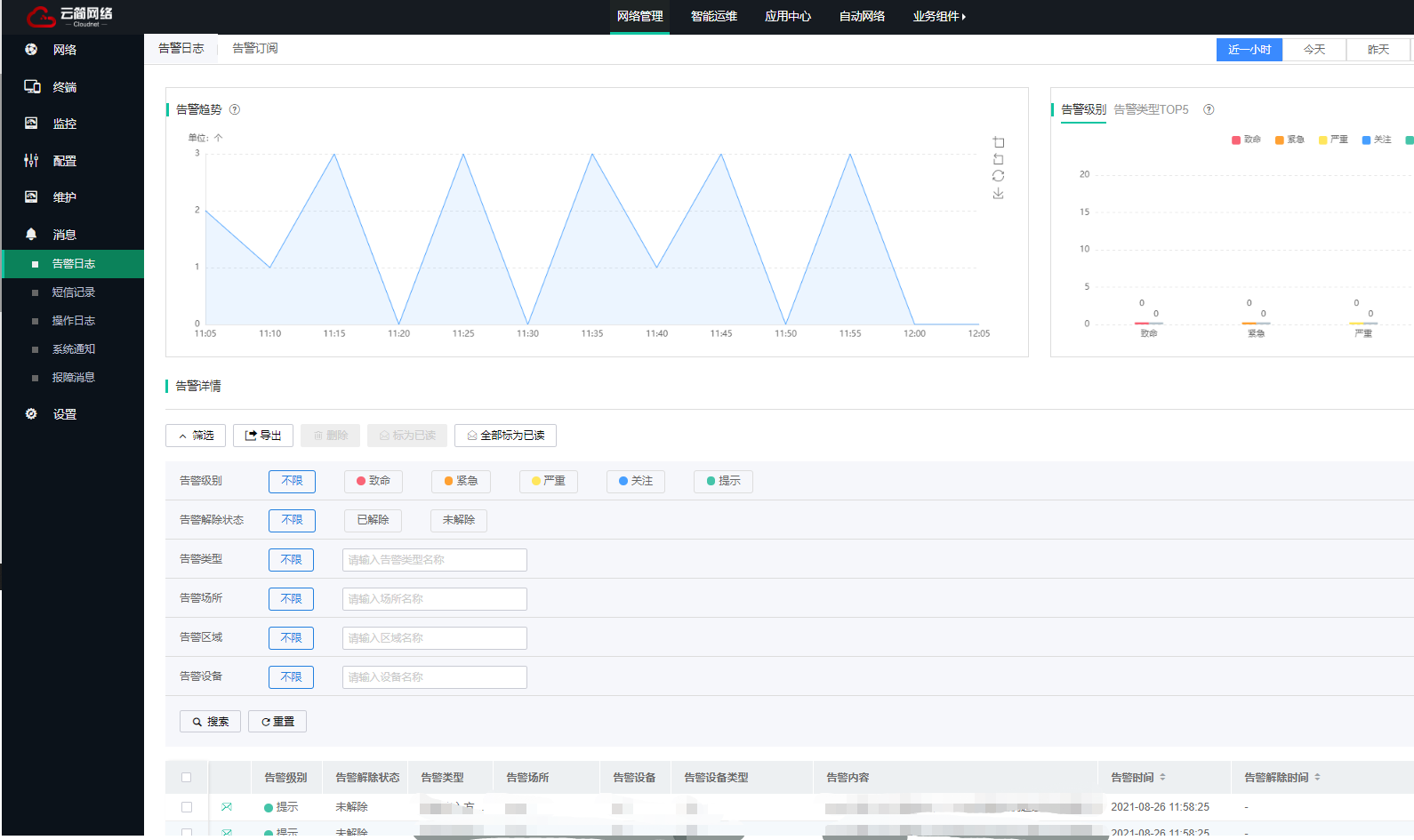
Task: Click the refresh icon beside the trend chart
Action: click(x=998, y=176)
